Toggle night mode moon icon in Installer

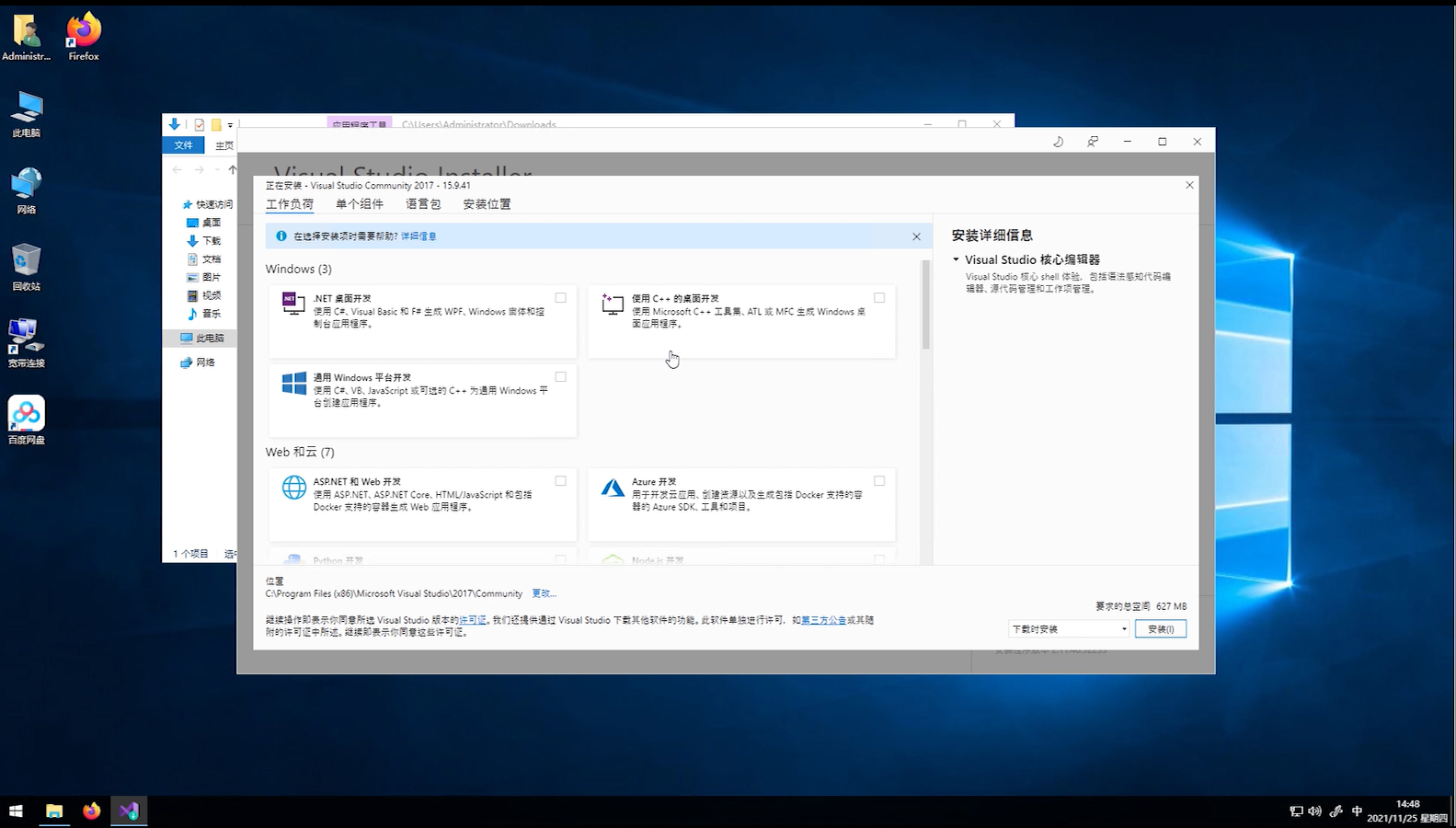tap(1058, 142)
